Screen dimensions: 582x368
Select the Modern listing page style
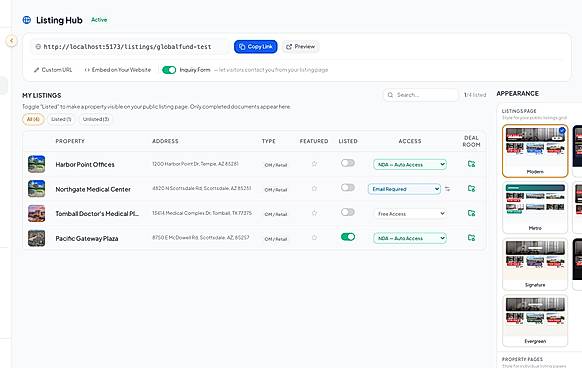[x=535, y=151]
